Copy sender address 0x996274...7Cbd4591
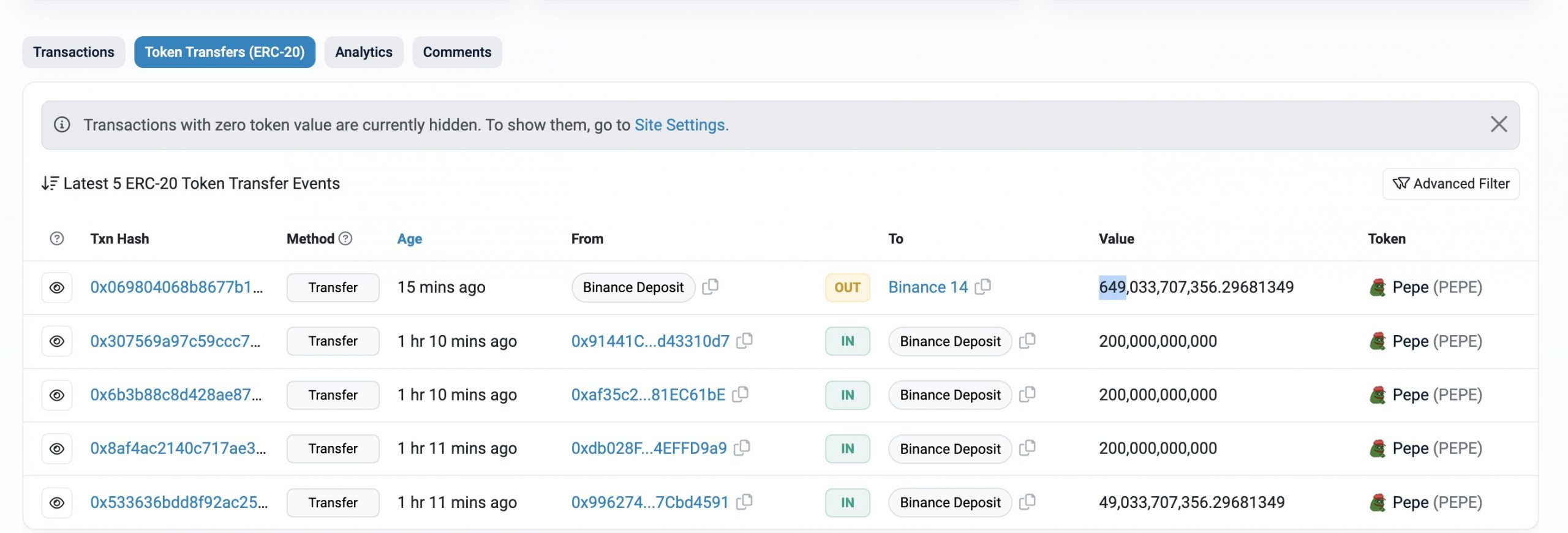The image size is (1568, 533). (x=745, y=501)
